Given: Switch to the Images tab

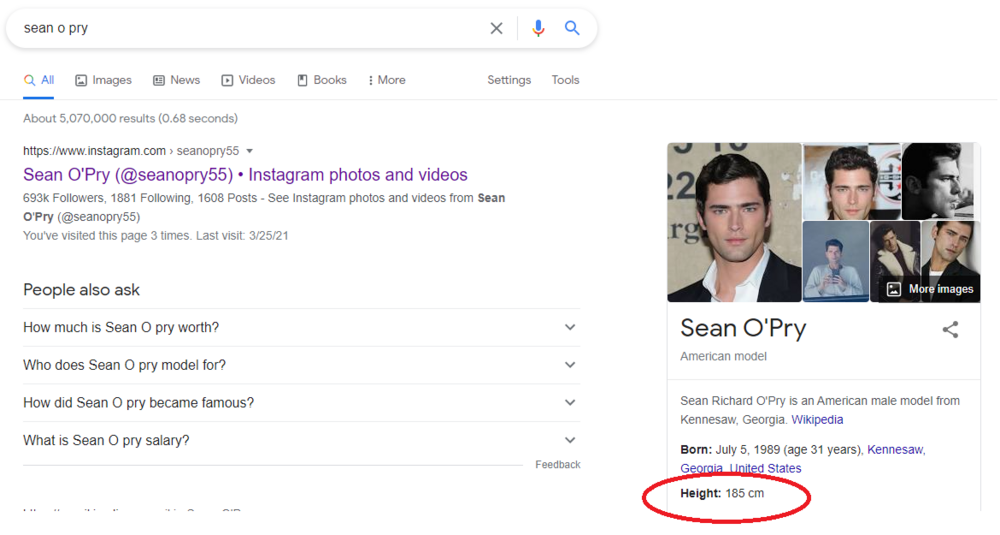Looking at the screenshot, I should [103, 80].
